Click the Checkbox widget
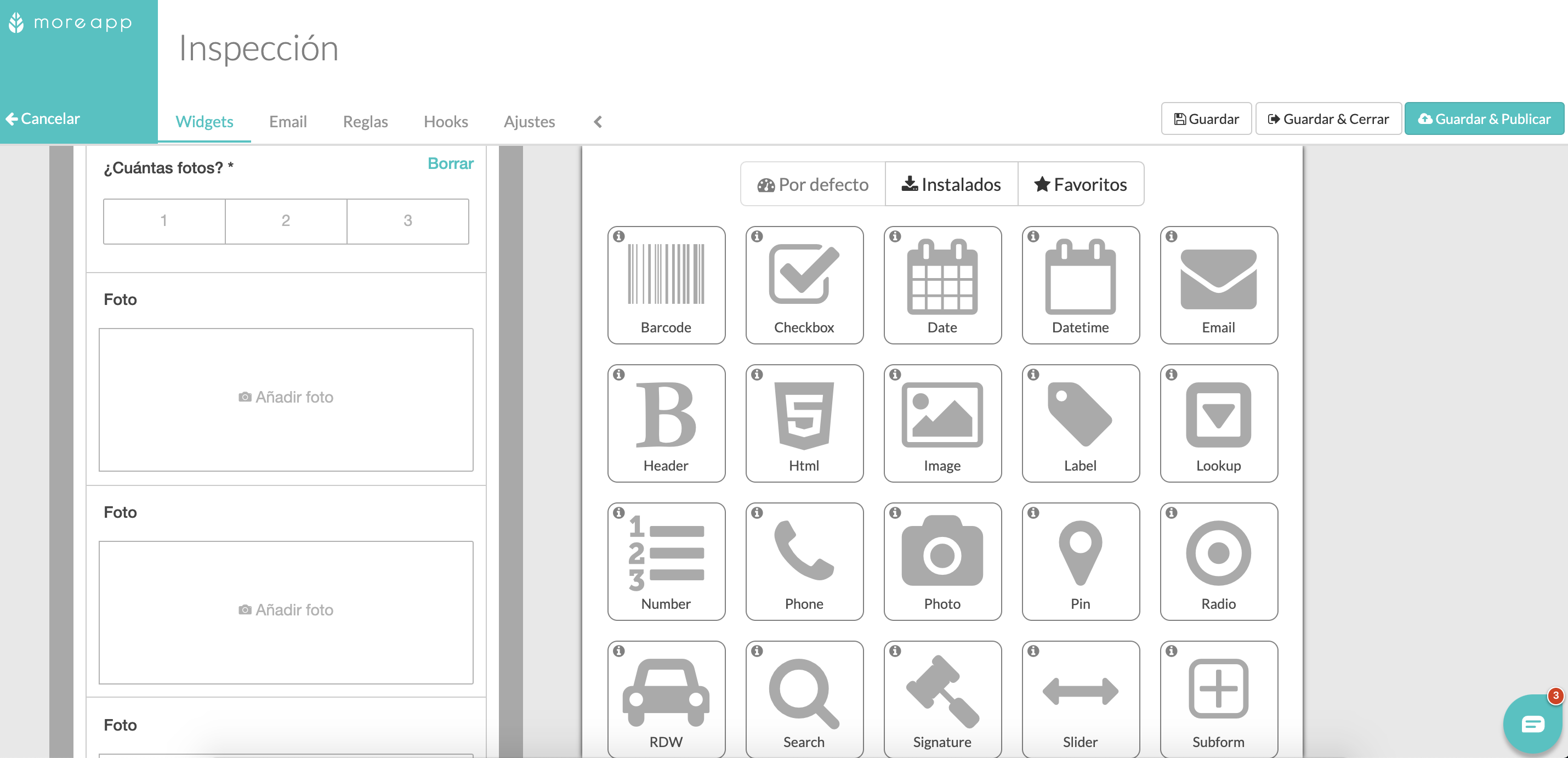This screenshot has width=1568, height=758. 804,283
